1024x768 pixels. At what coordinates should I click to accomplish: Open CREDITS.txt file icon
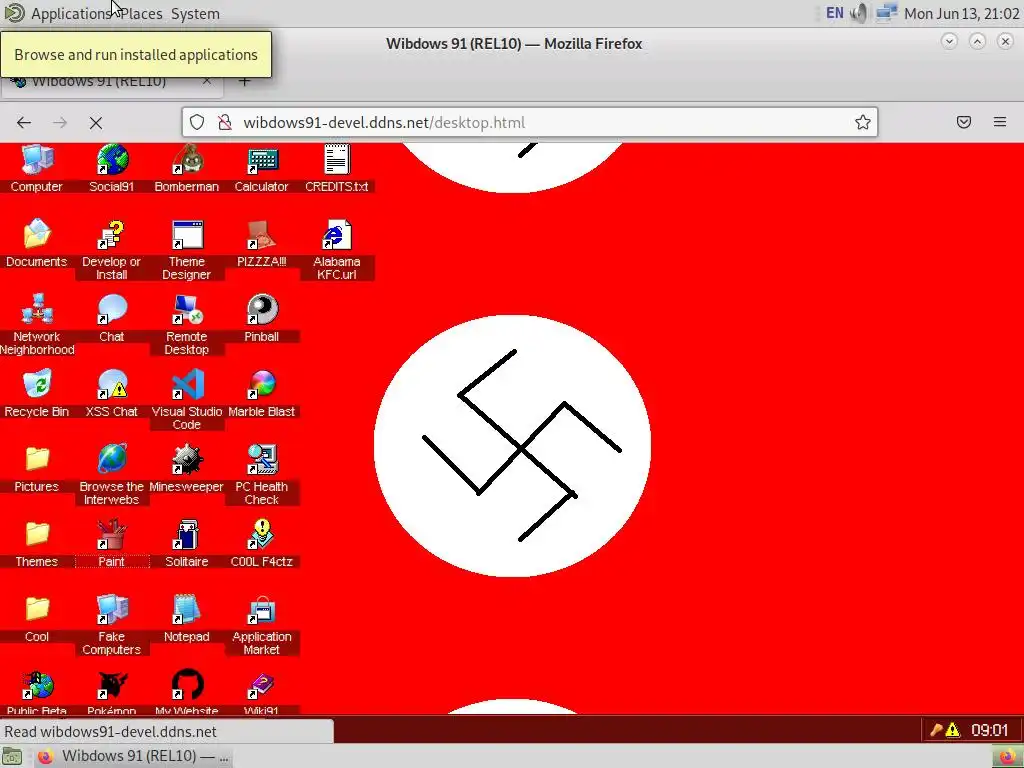pos(337,169)
